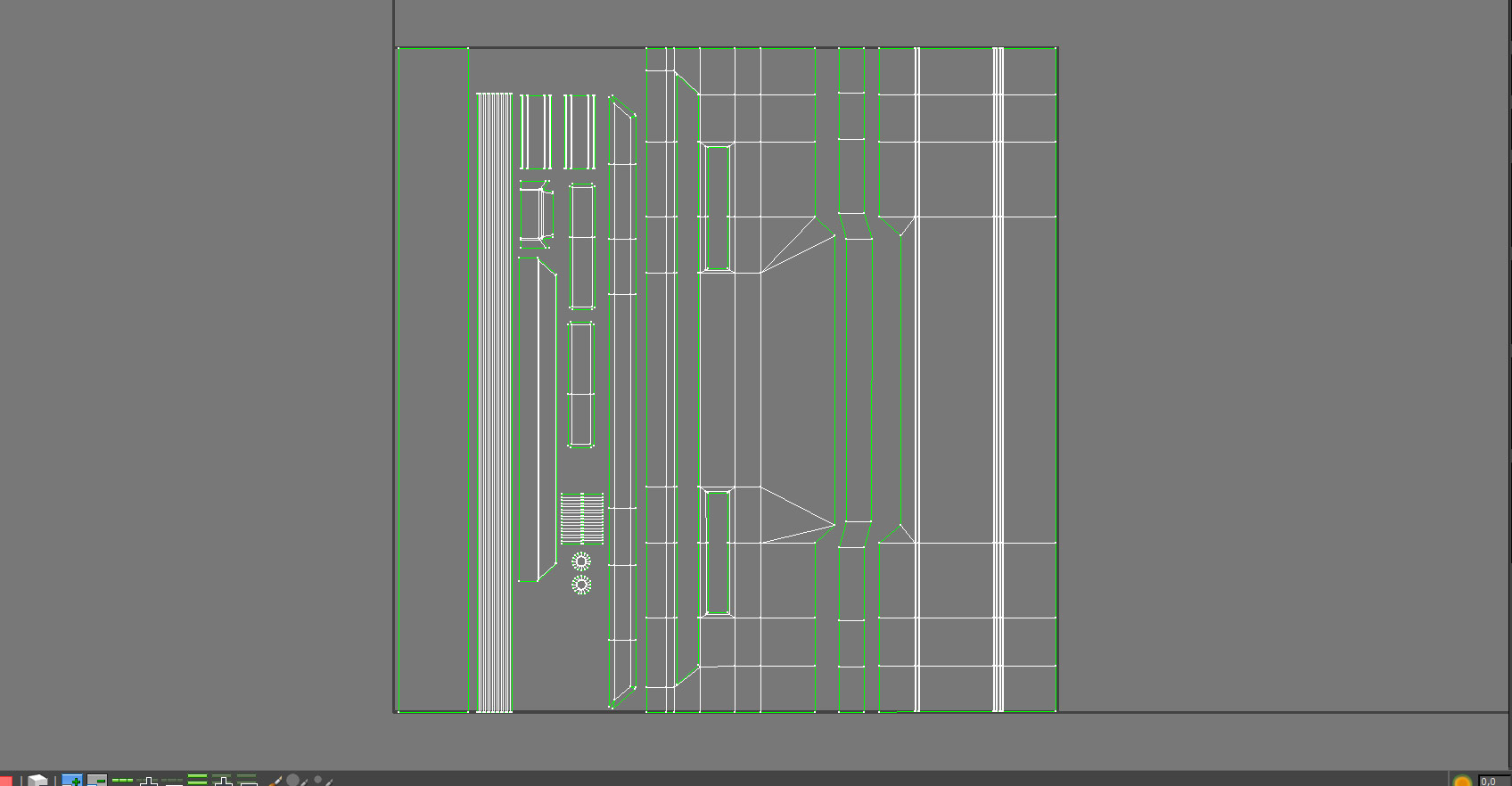Select the upper circular UV island
The image size is (1512, 786).
coord(581,561)
